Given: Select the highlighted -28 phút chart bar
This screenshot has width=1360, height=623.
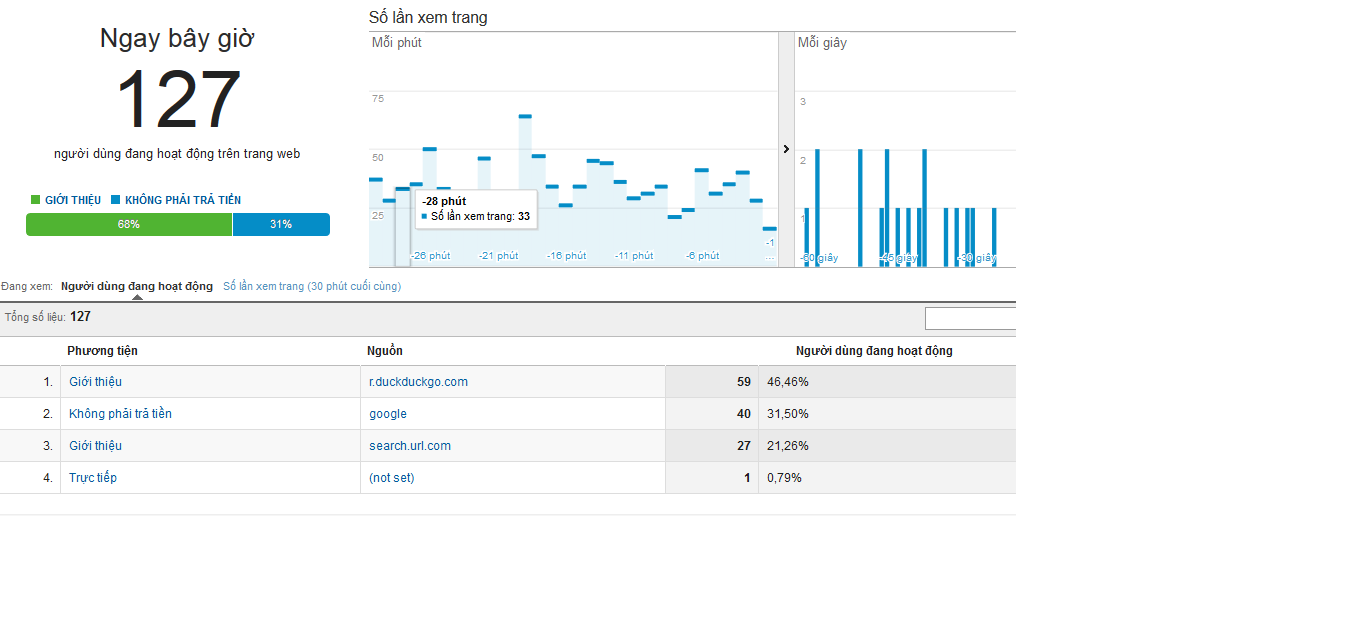Looking at the screenshot, I should [403, 227].
